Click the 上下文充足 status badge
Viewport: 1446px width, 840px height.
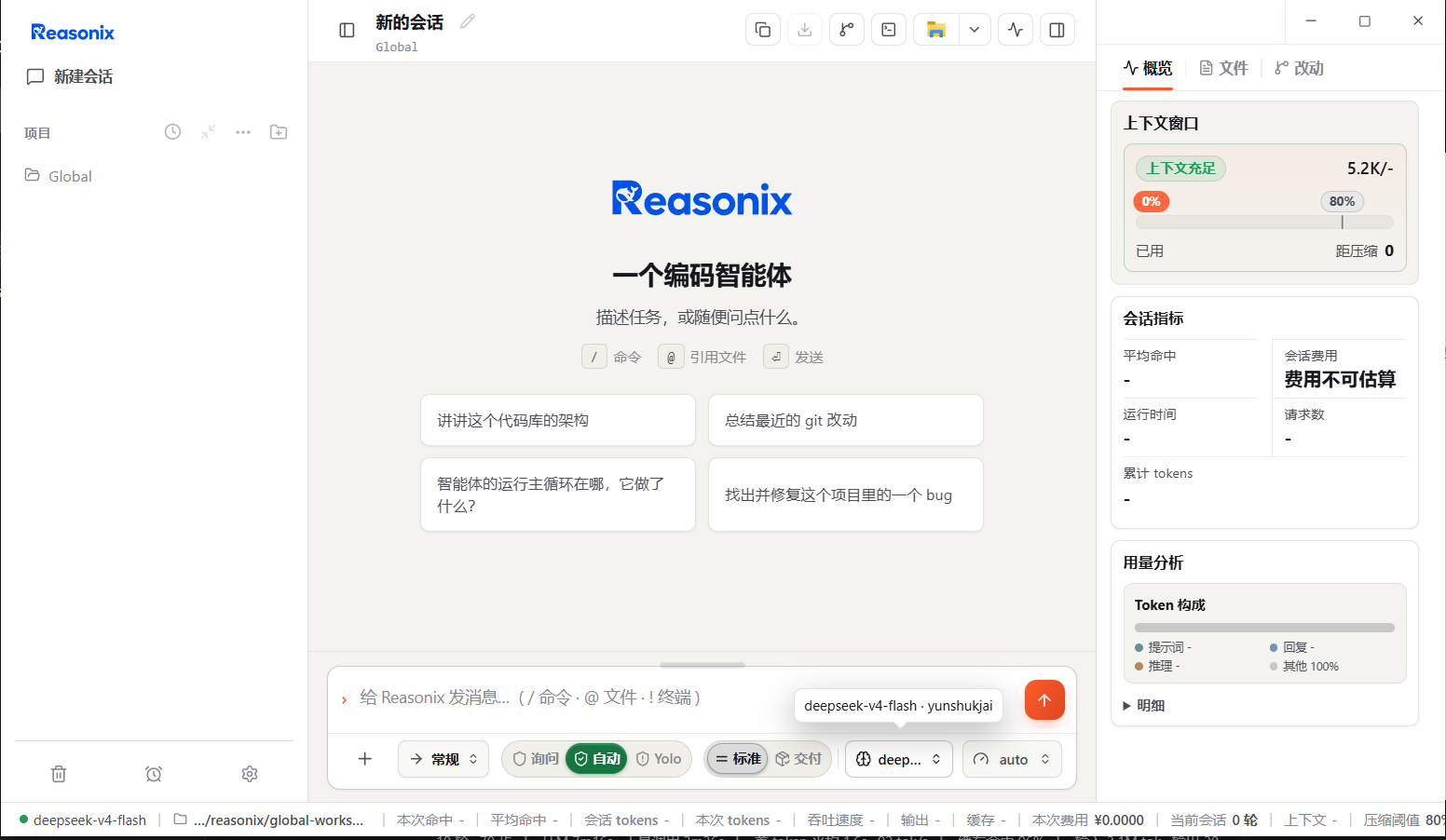point(1180,169)
